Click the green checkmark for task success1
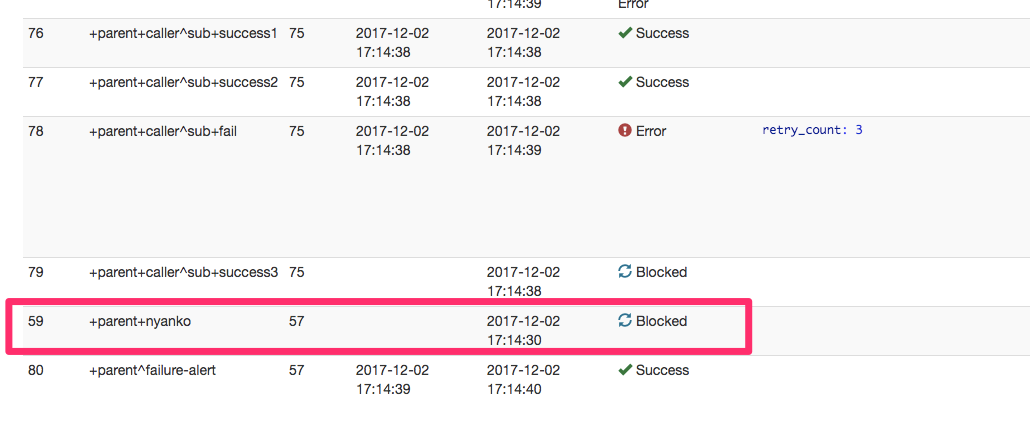This screenshot has width=1032, height=430. [x=625, y=33]
